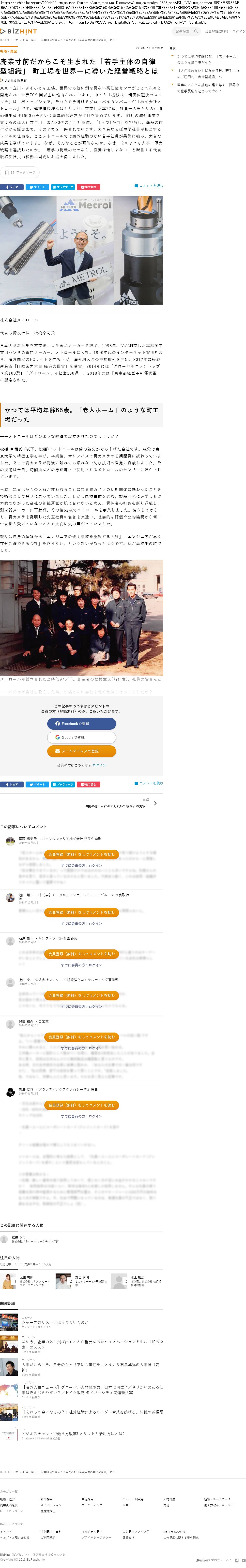Click the search magnifier icon in header
This screenshot has width=246, height=1568.
[196, 31]
